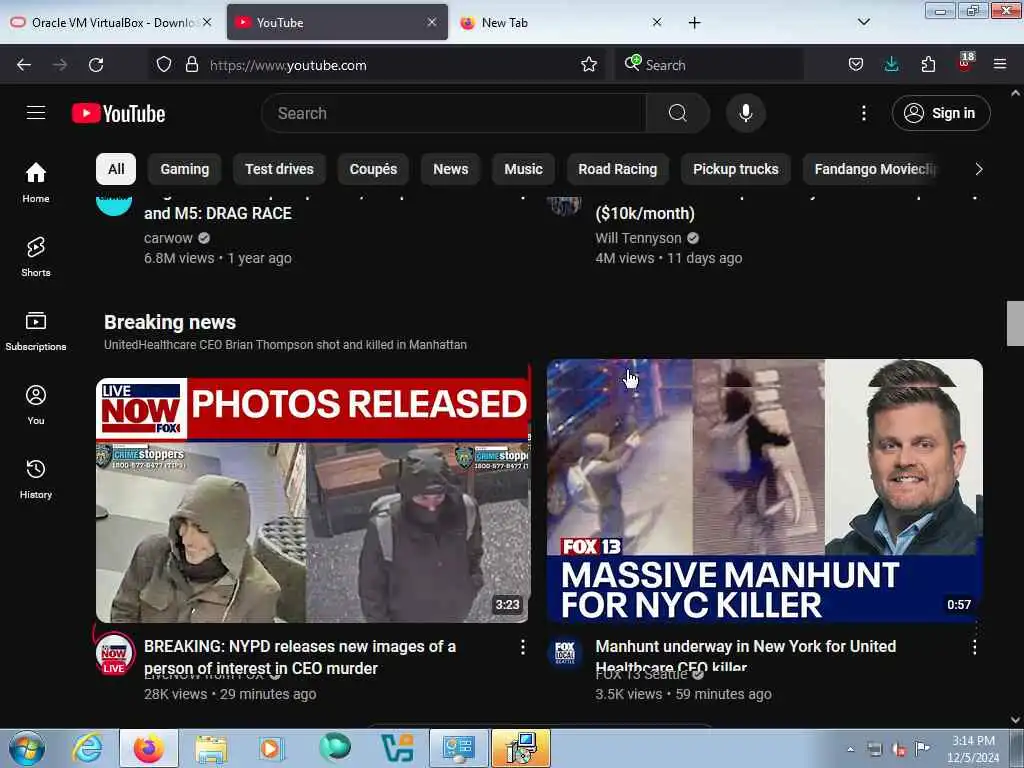Open the Windows Start menu orb

click(27, 748)
